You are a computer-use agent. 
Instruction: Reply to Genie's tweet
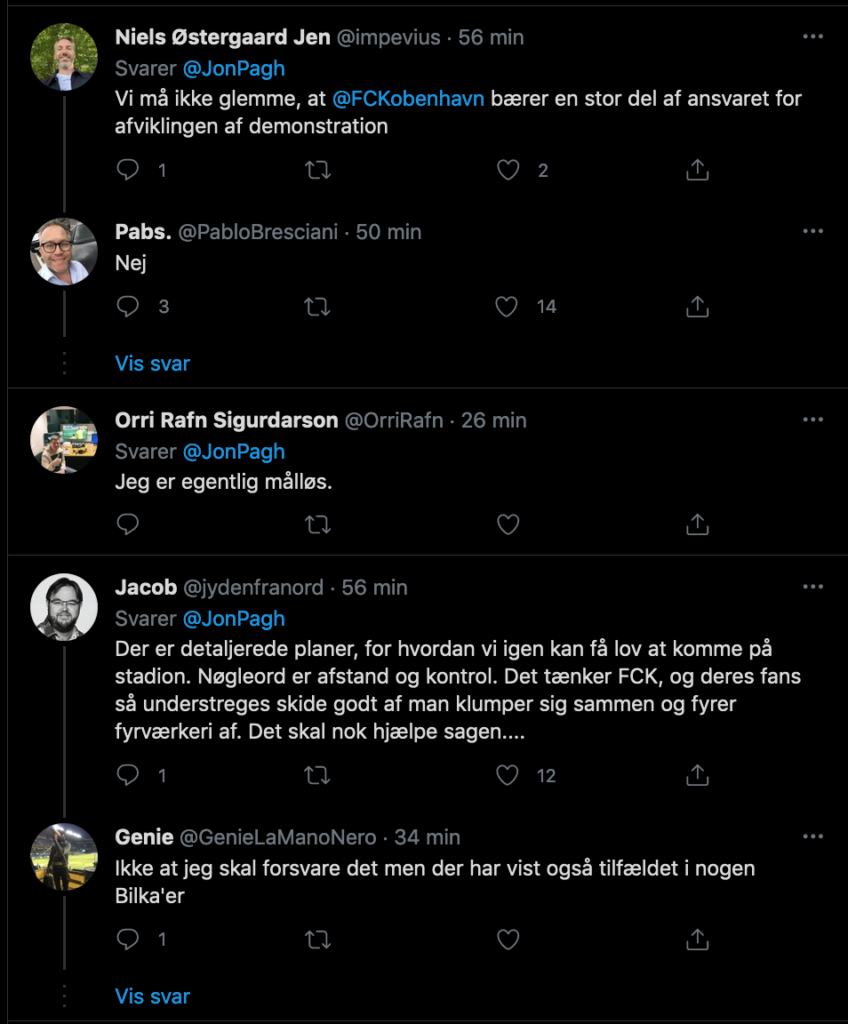[x=128, y=939]
